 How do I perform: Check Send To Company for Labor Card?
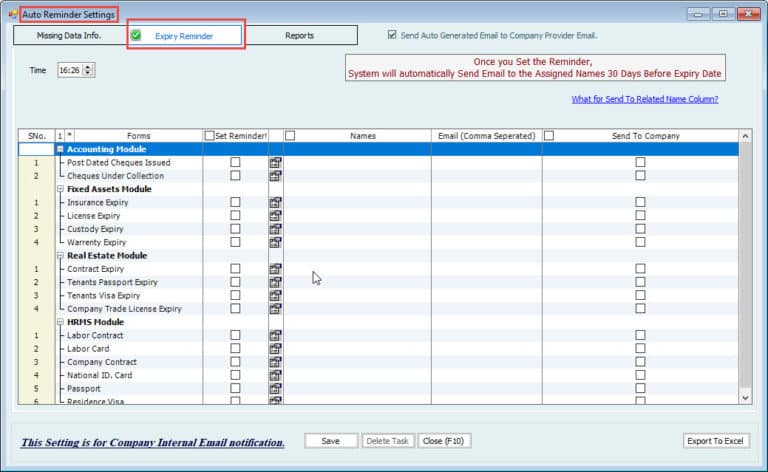pos(640,349)
